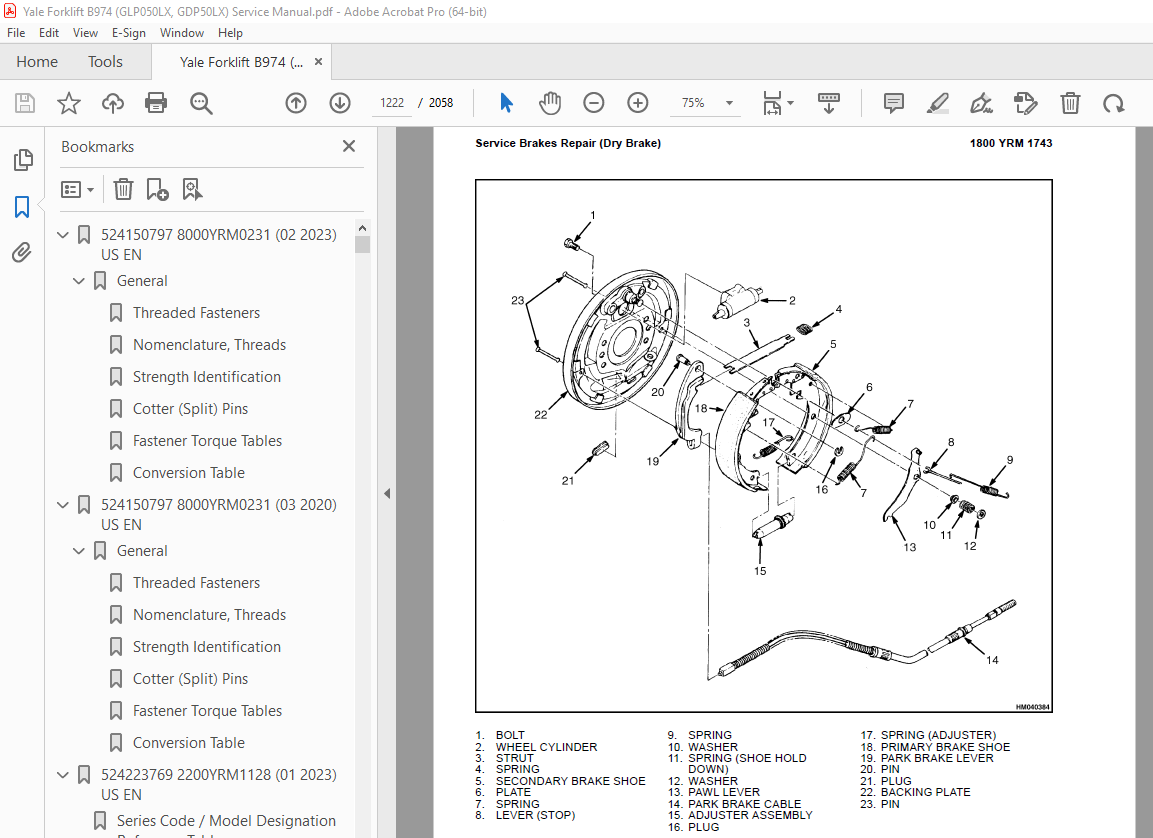Add a sticky note comment
The height and width of the screenshot is (838, 1153).
tap(893, 103)
